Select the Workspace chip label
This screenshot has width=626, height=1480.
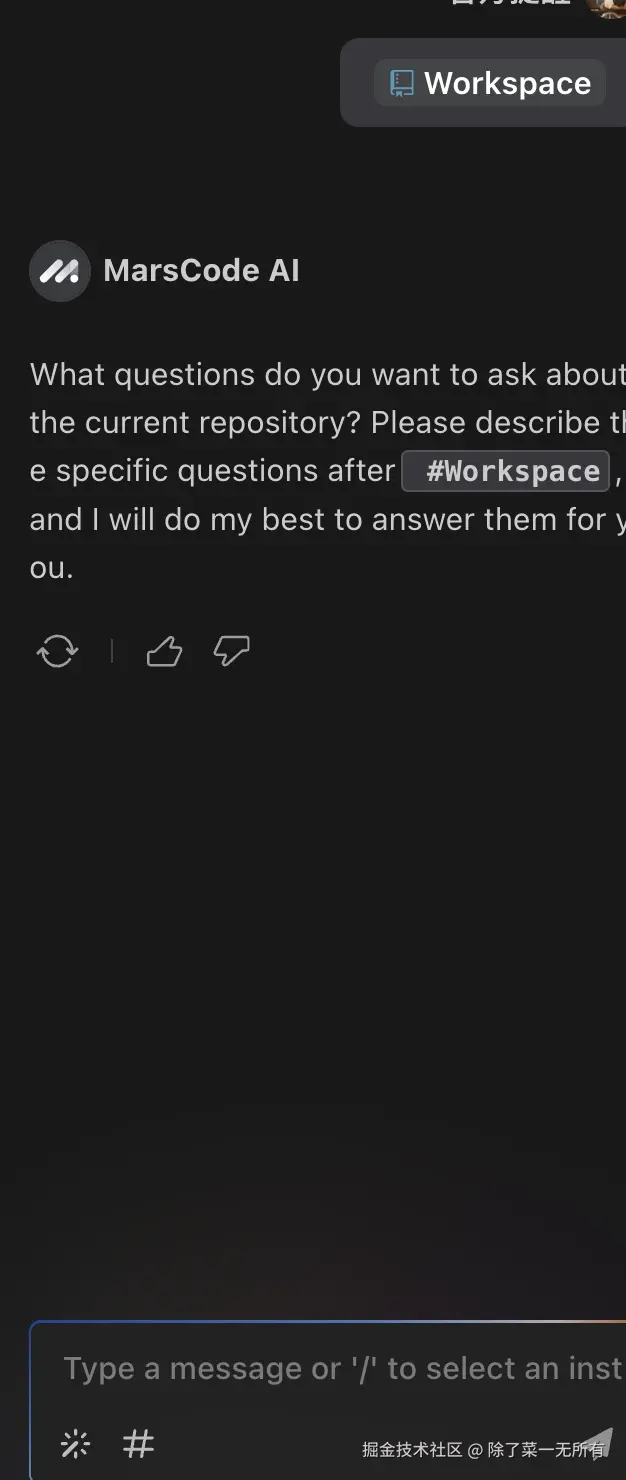coord(507,83)
